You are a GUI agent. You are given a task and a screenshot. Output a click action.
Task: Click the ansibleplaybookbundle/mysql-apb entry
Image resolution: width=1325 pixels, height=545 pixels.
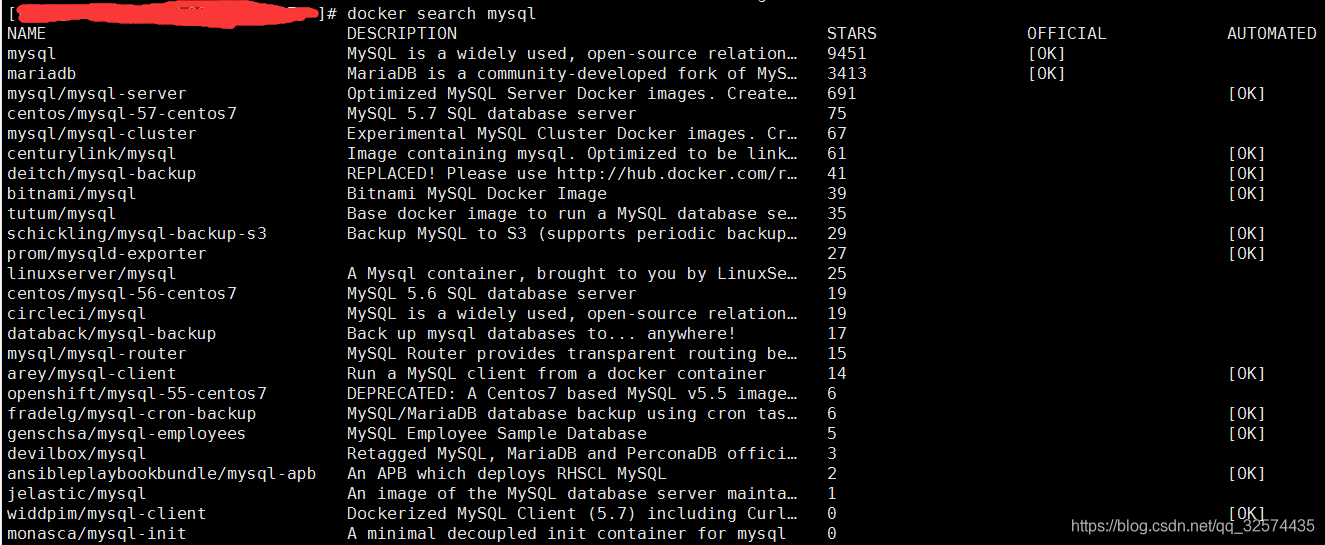point(162,474)
